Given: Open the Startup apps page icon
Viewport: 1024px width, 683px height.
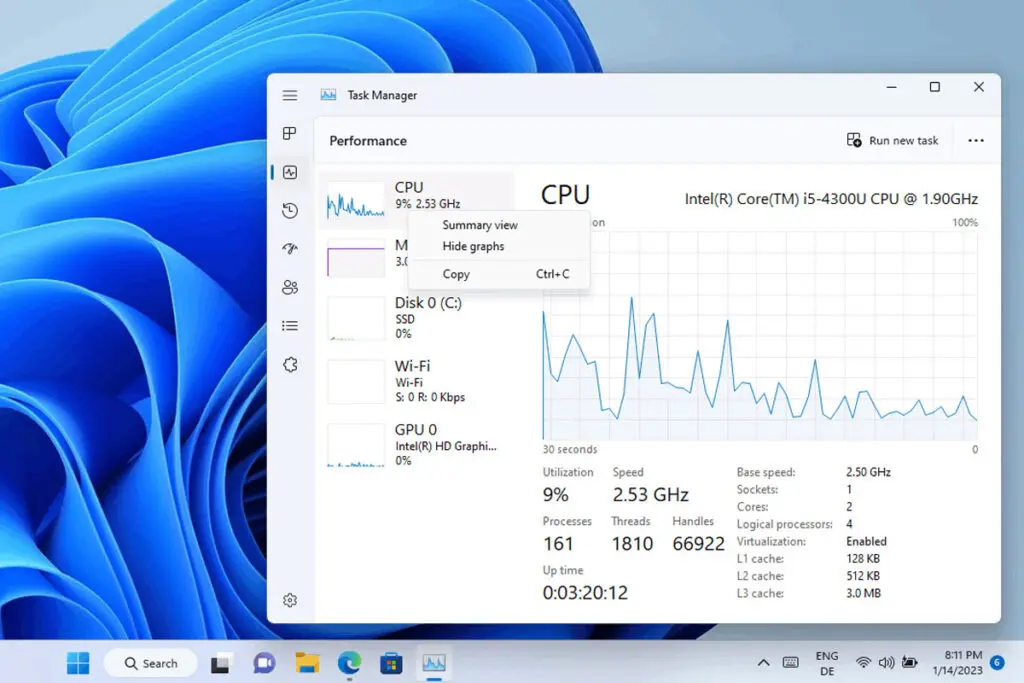Looking at the screenshot, I should 290,249.
